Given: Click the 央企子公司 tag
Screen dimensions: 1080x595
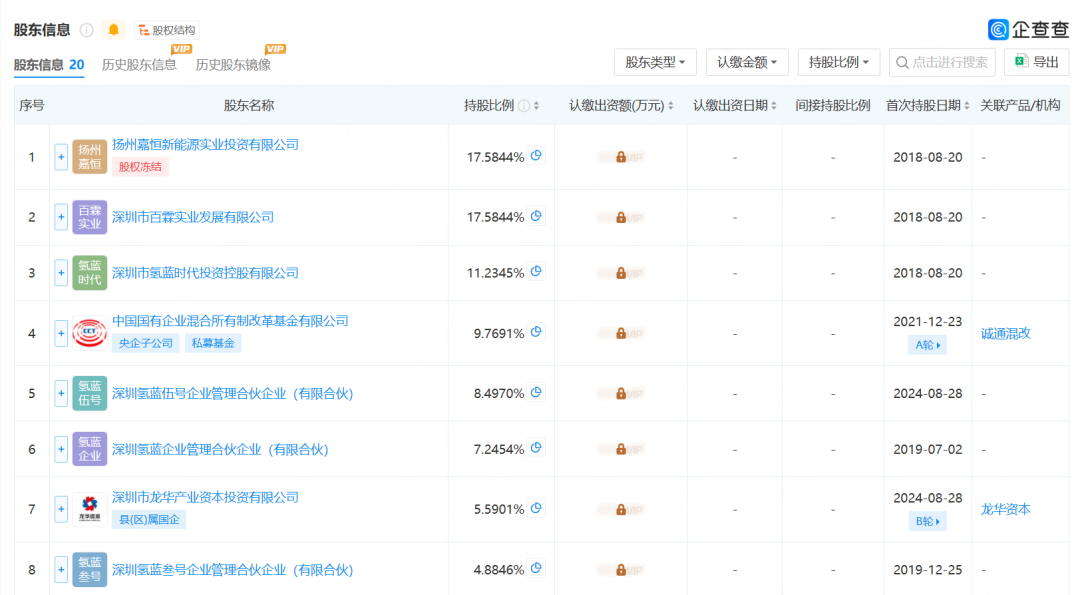Looking at the screenshot, I should [x=145, y=343].
